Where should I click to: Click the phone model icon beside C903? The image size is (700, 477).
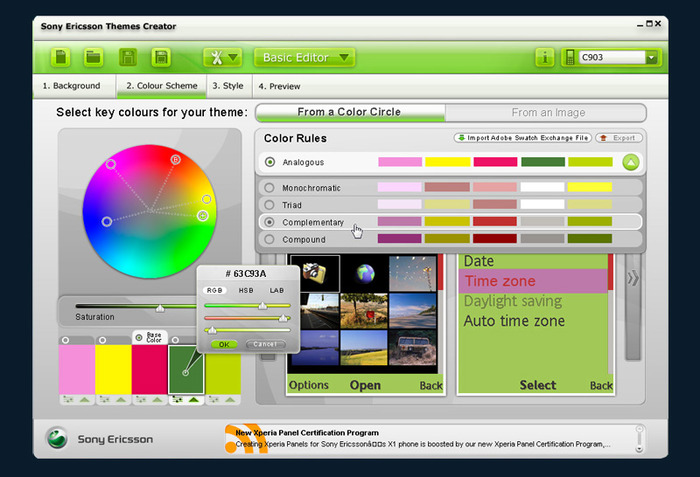570,58
